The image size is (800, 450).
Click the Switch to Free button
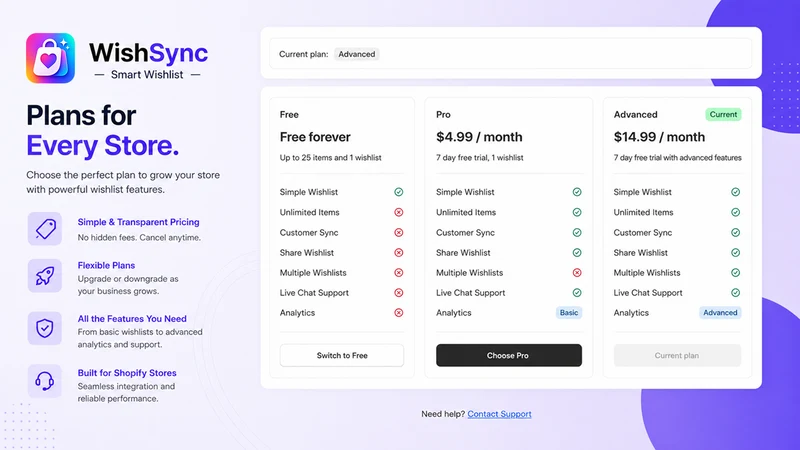(342, 355)
